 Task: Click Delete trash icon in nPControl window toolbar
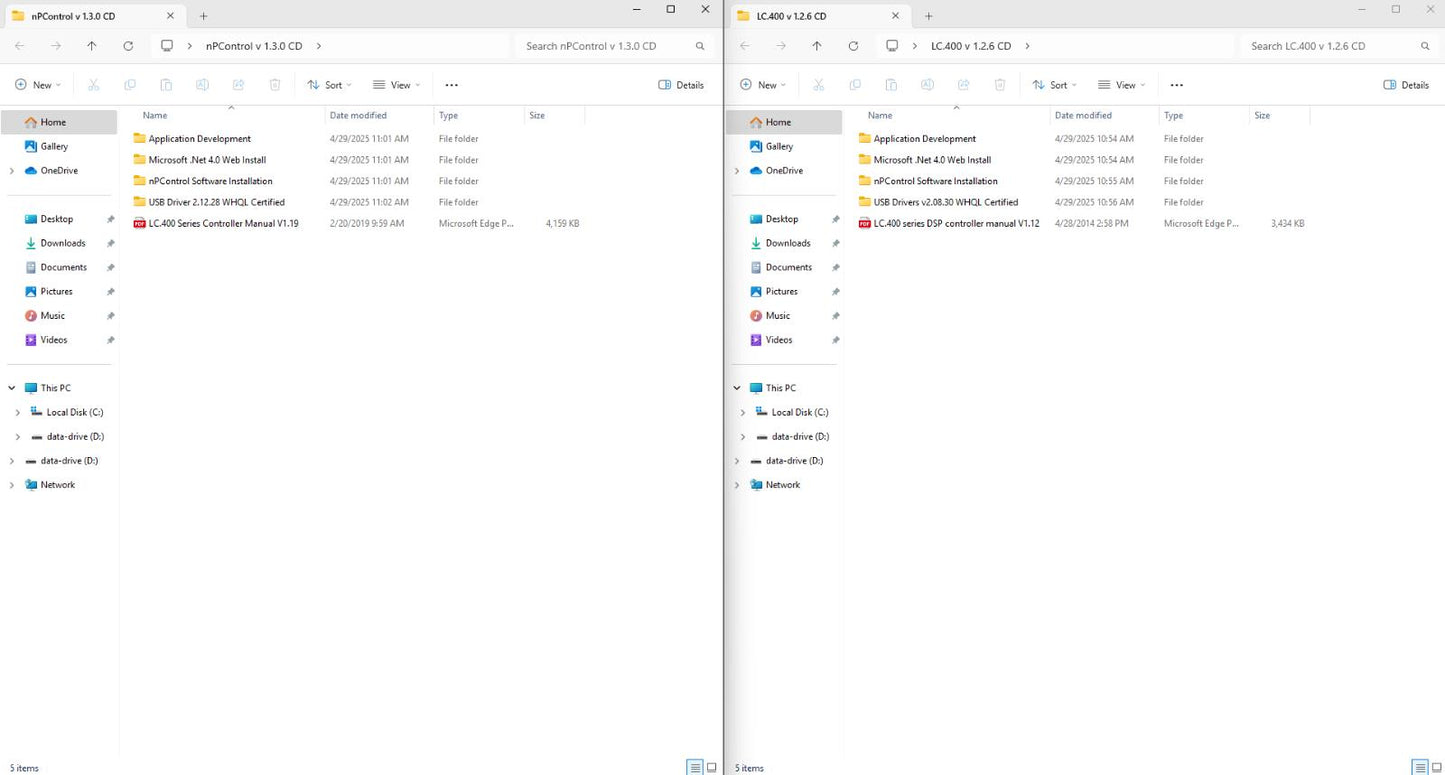click(275, 85)
